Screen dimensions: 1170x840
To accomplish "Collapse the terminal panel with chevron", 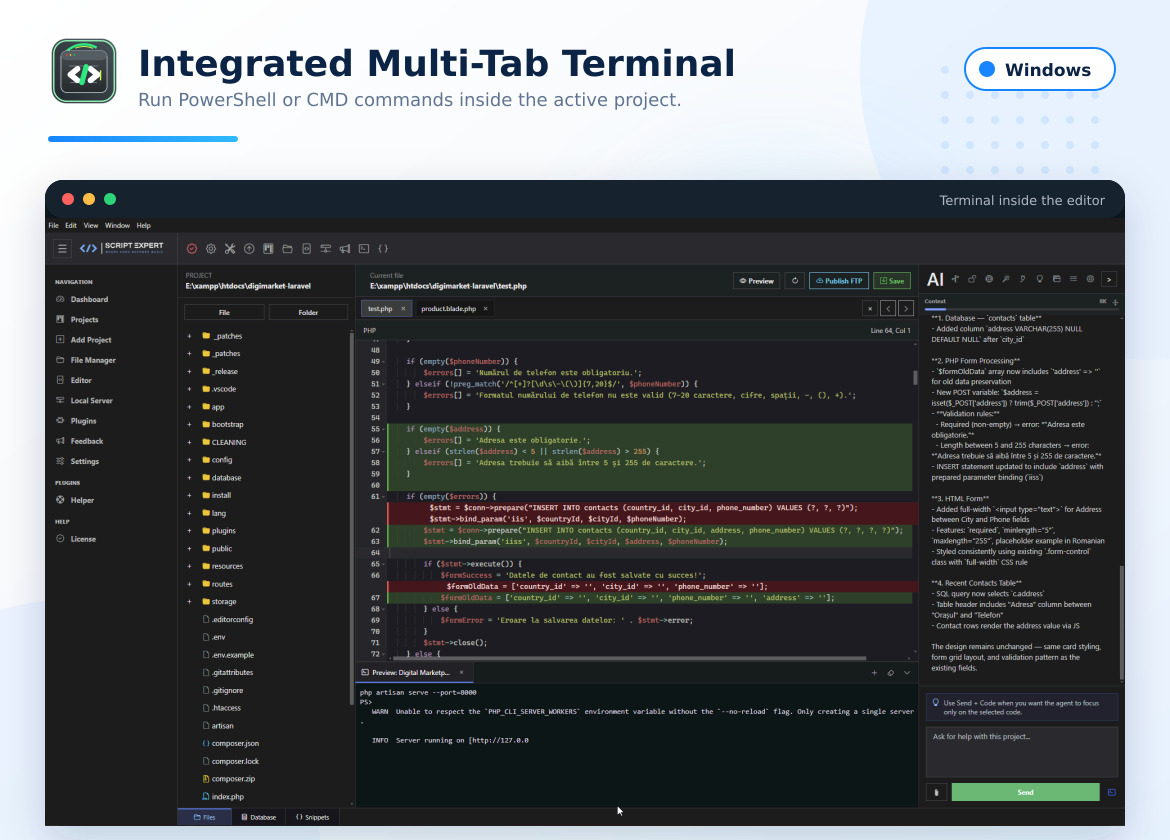I will point(907,673).
